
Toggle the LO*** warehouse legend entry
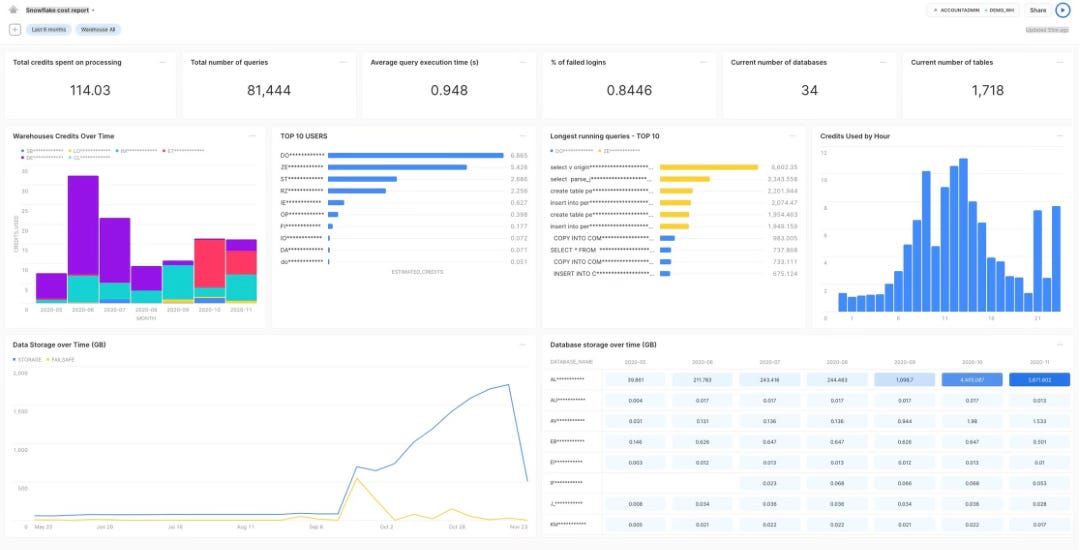[89, 150]
